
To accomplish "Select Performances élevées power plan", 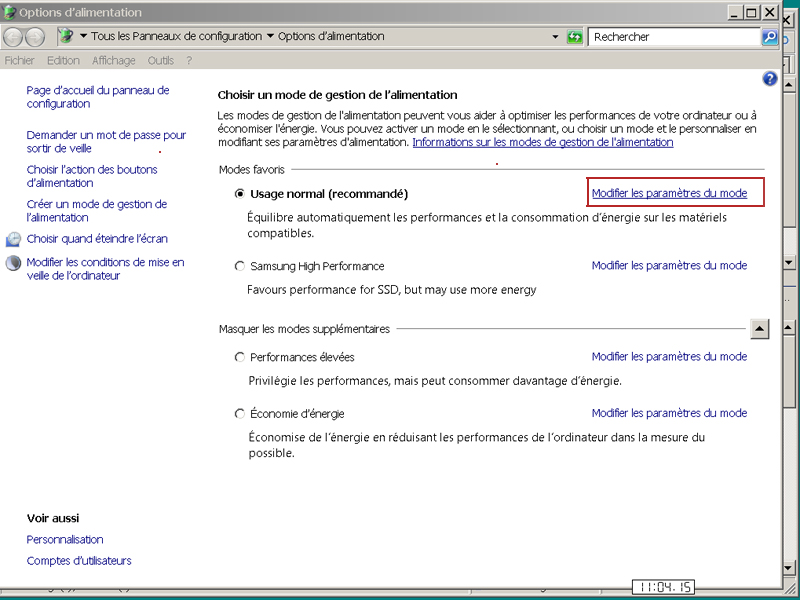I will pos(239,357).
